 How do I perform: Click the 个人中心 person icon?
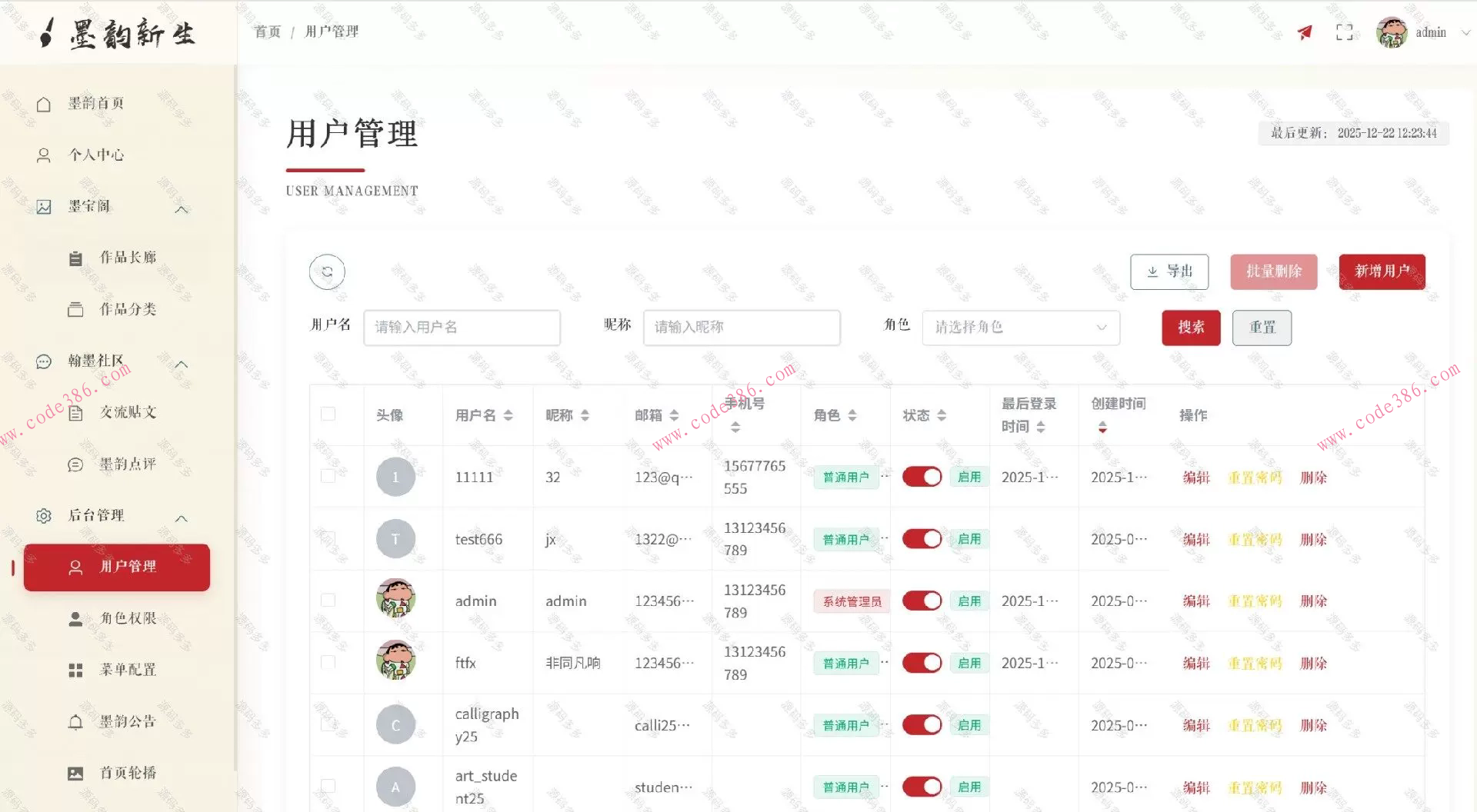[44, 155]
